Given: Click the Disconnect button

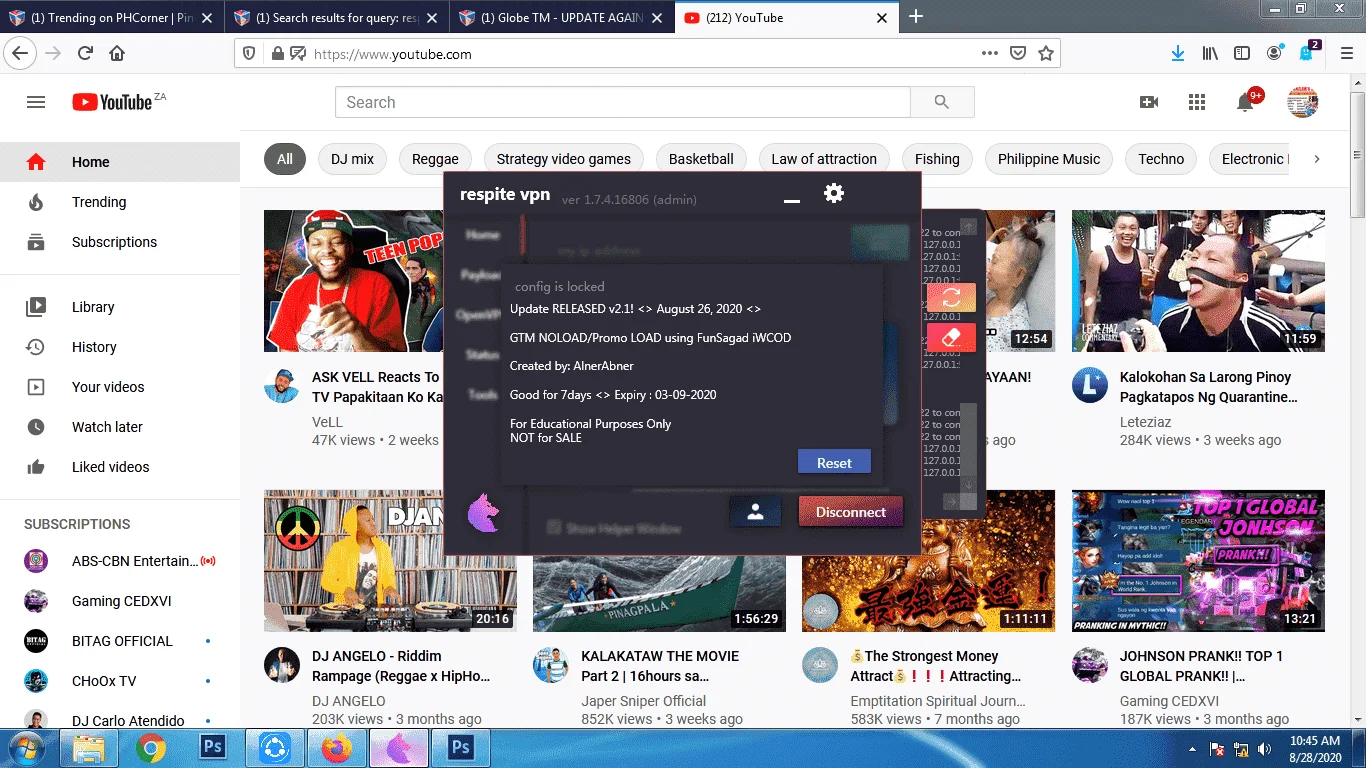Looking at the screenshot, I should (x=850, y=511).
